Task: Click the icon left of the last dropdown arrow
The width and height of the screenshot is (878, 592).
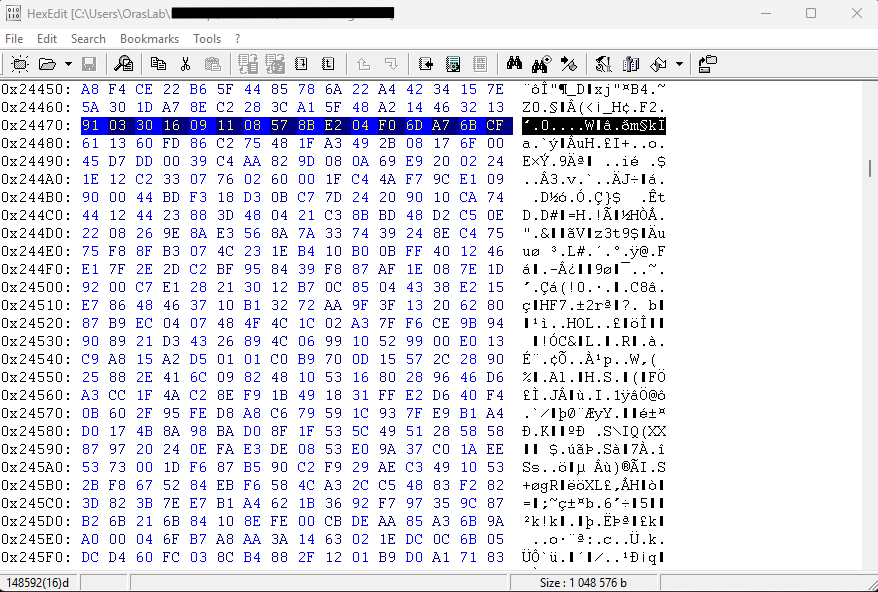Action: pos(658,64)
